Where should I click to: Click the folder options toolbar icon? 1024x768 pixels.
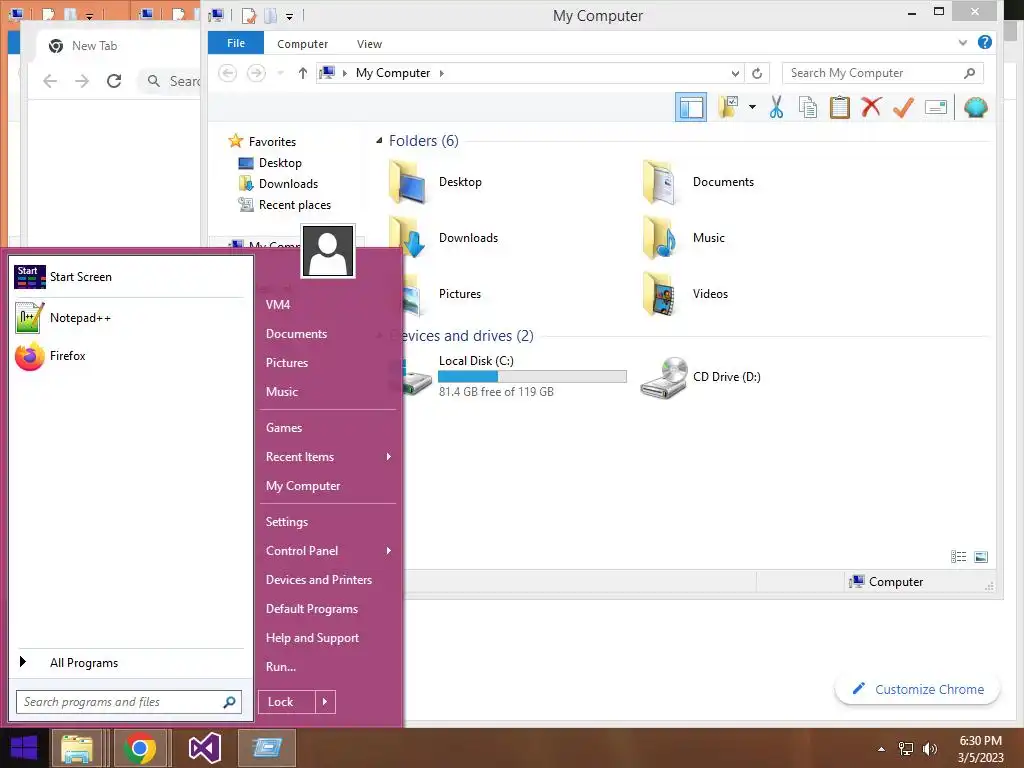pyautogui.click(x=728, y=107)
